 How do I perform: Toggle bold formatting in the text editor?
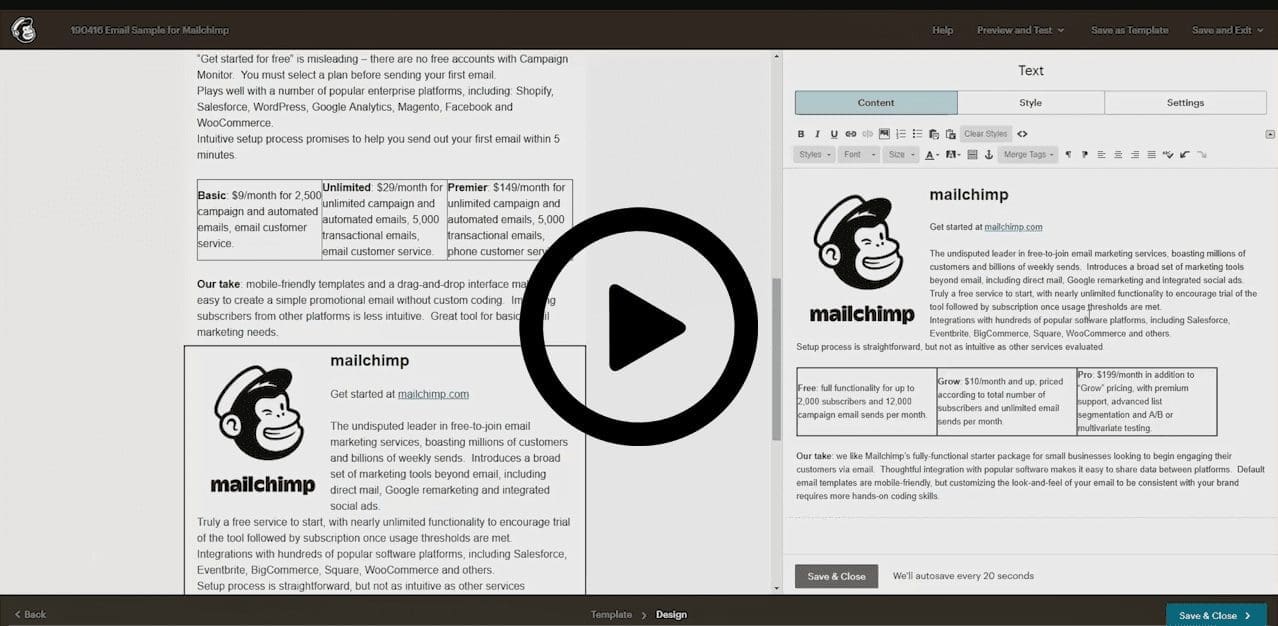pos(801,133)
